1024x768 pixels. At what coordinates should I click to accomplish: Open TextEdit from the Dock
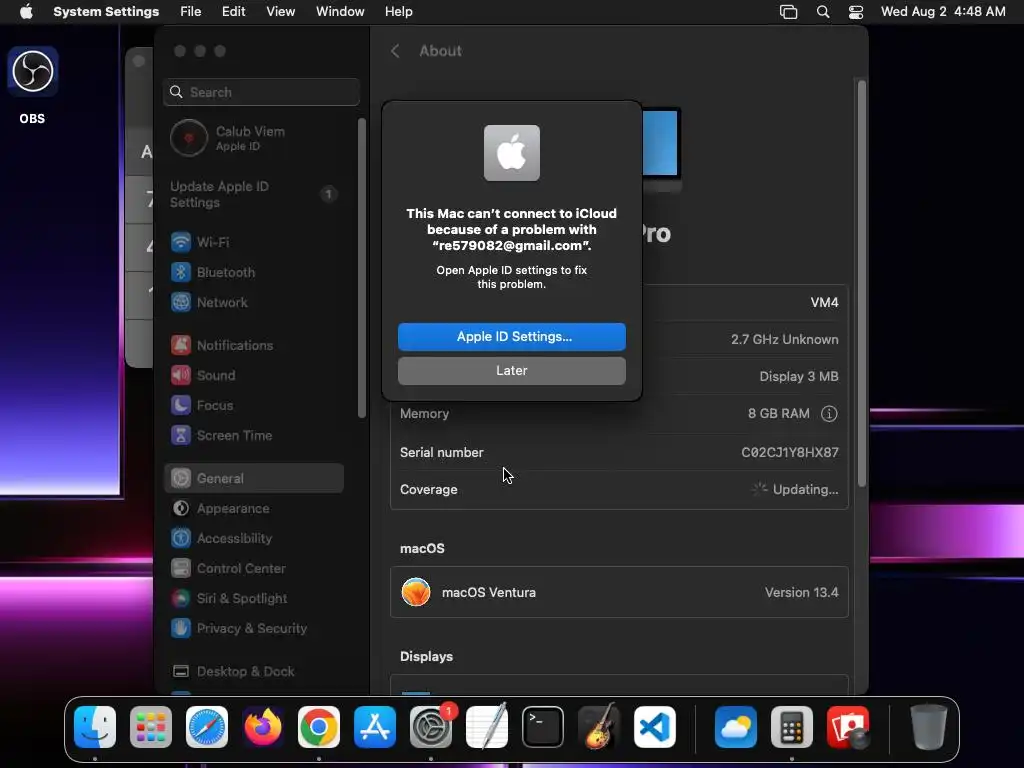487,727
